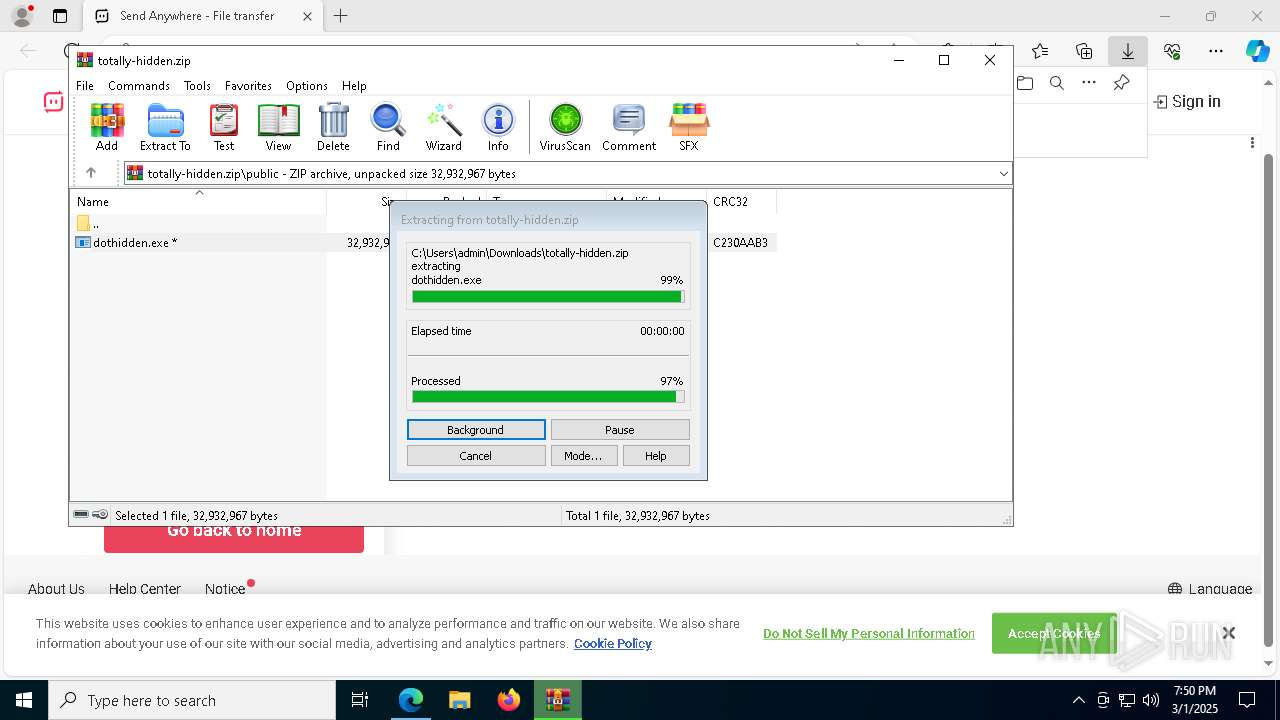The image size is (1280, 720).
Task: Open Edge browser essentials heart icon
Action: [x=1172, y=51]
